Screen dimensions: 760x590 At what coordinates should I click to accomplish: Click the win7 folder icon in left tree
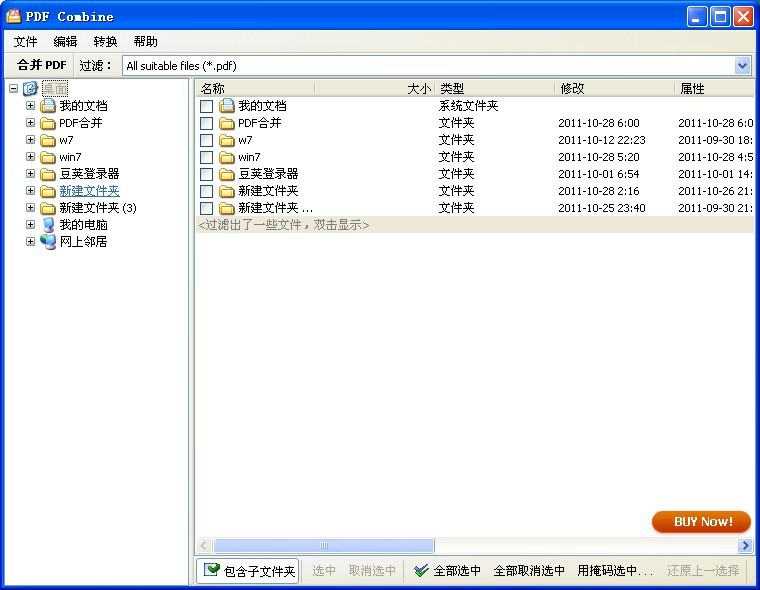(48, 157)
